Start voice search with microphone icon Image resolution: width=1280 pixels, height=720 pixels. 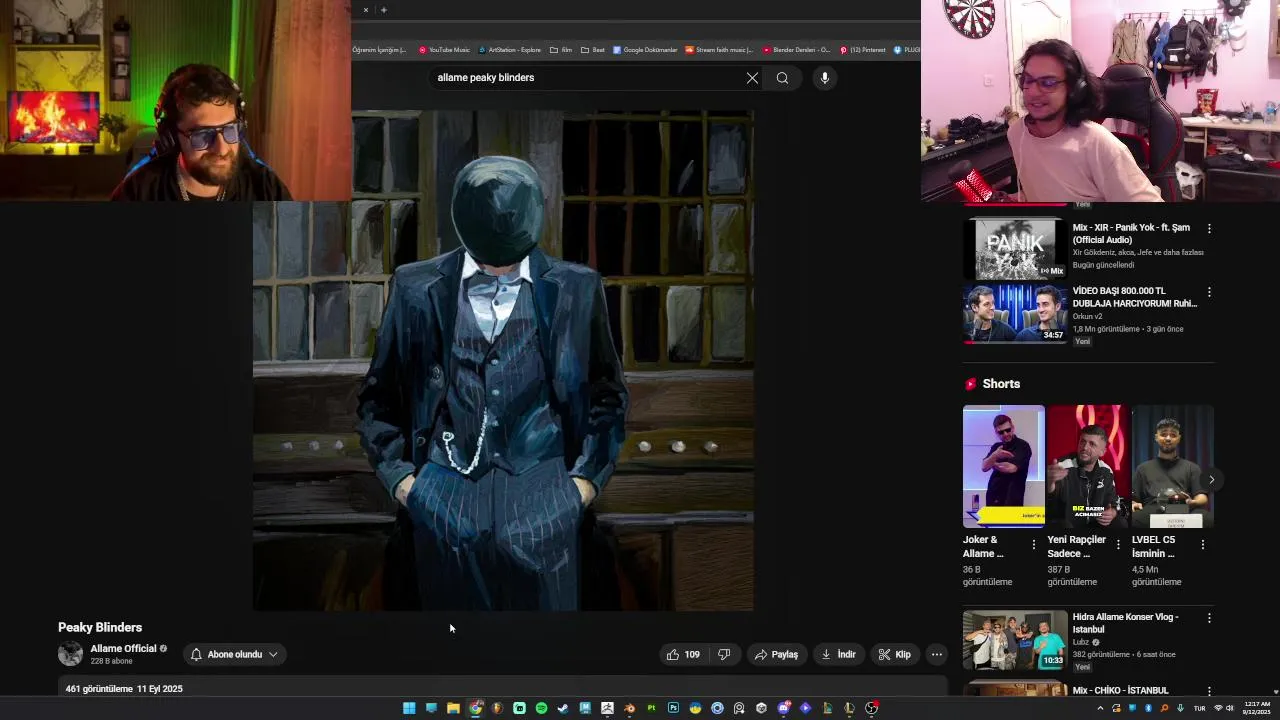tap(824, 78)
